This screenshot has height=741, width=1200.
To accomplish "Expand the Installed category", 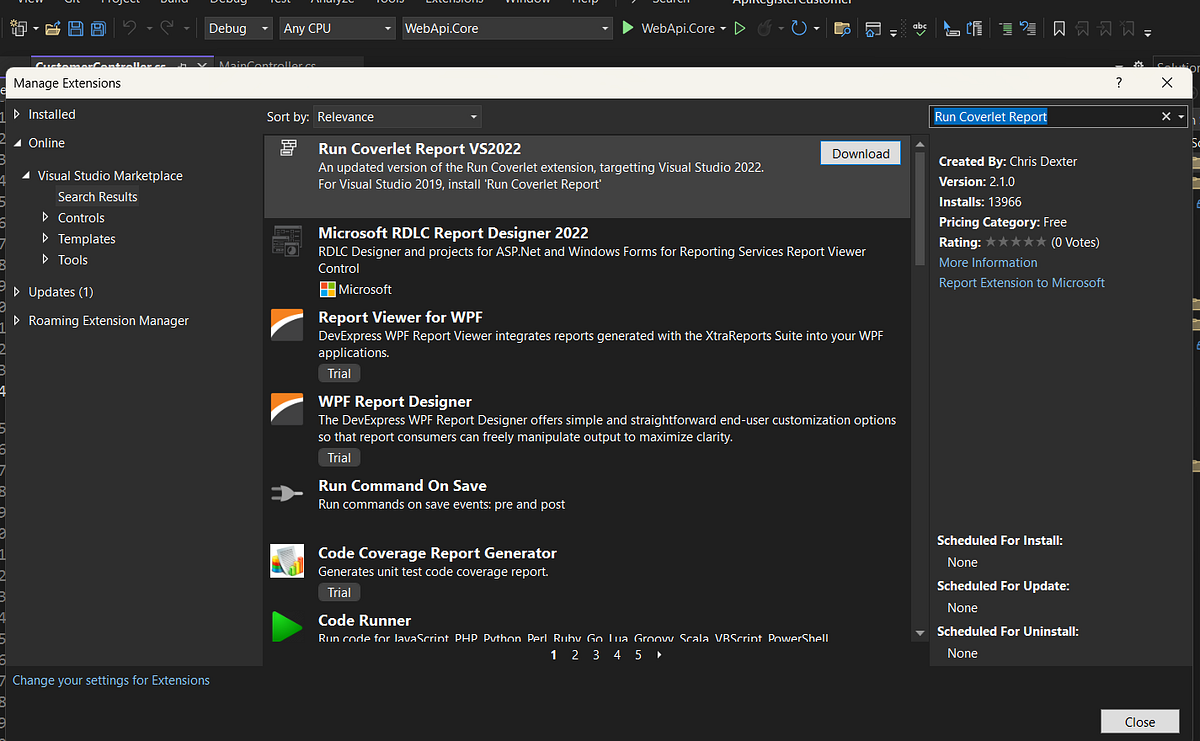I will coord(18,114).
